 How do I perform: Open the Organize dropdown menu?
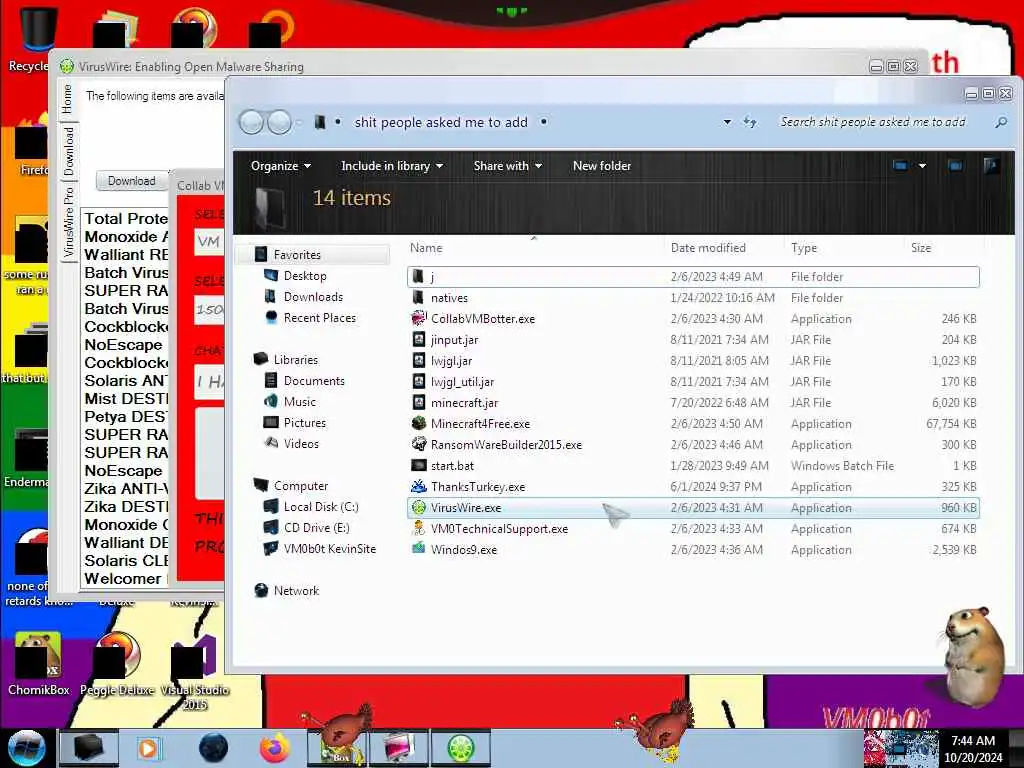(281, 166)
